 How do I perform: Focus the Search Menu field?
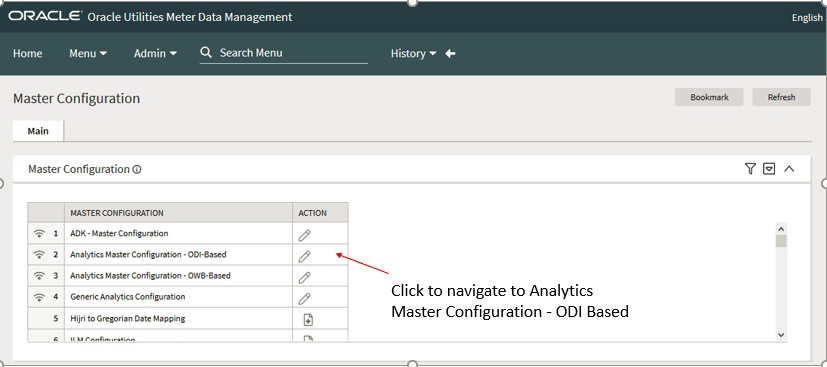[x=284, y=53]
